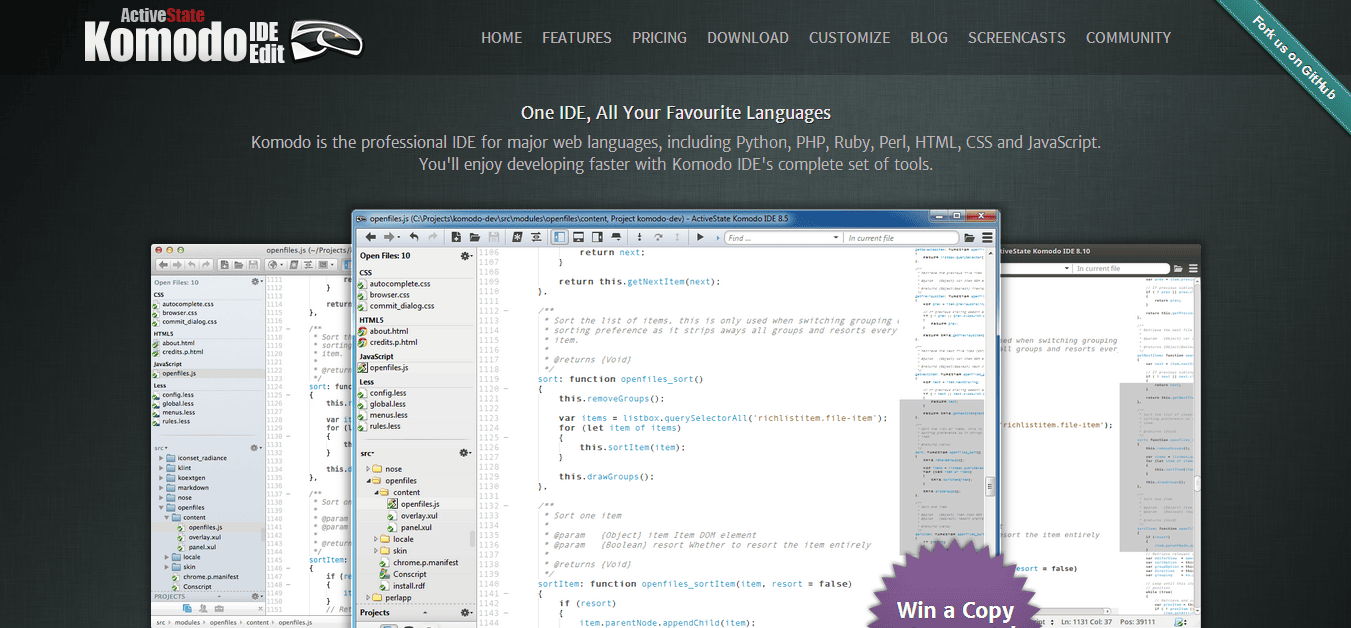Image resolution: width=1351 pixels, height=628 pixels.
Task: Open the DOWNLOAD page
Action: point(748,38)
